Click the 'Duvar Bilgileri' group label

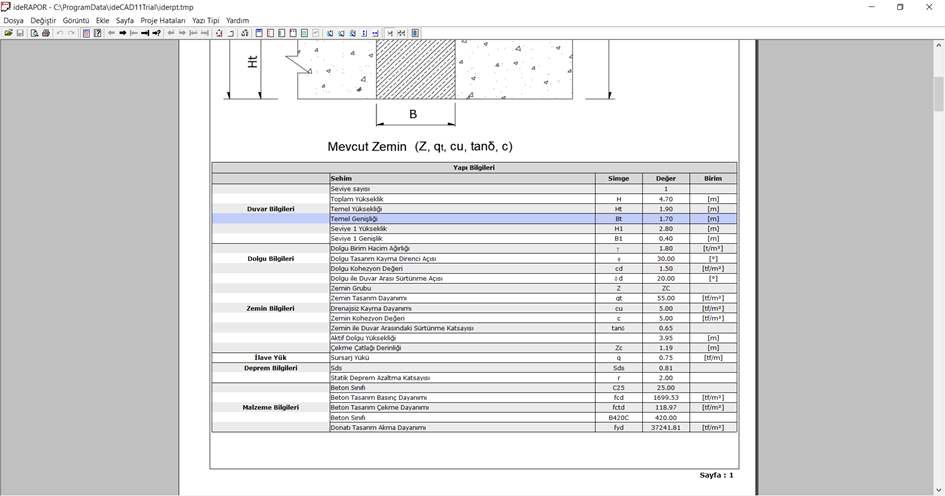(271, 209)
